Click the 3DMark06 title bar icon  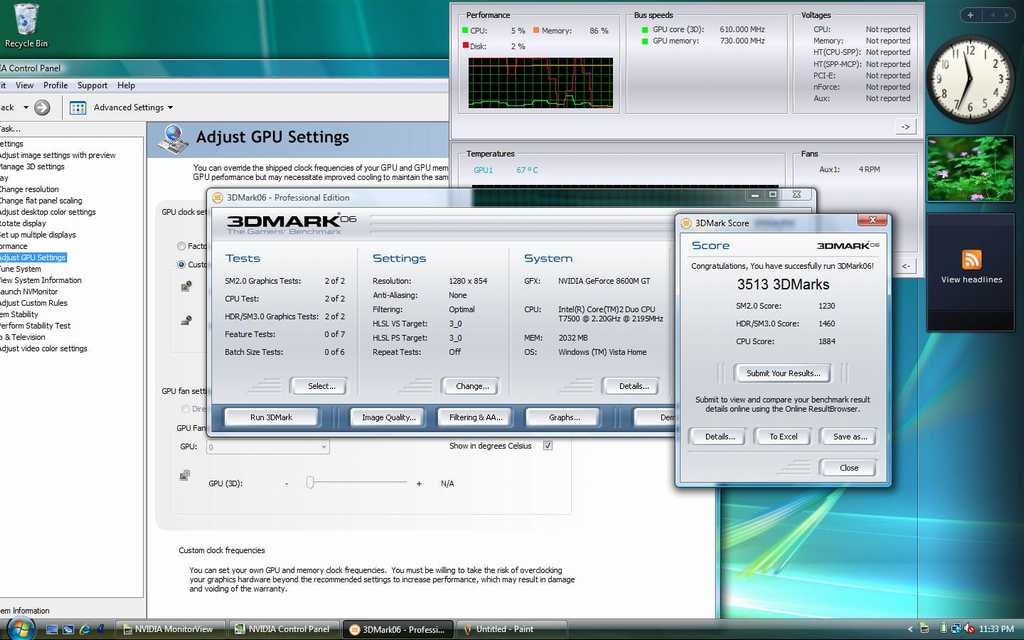(x=217, y=198)
